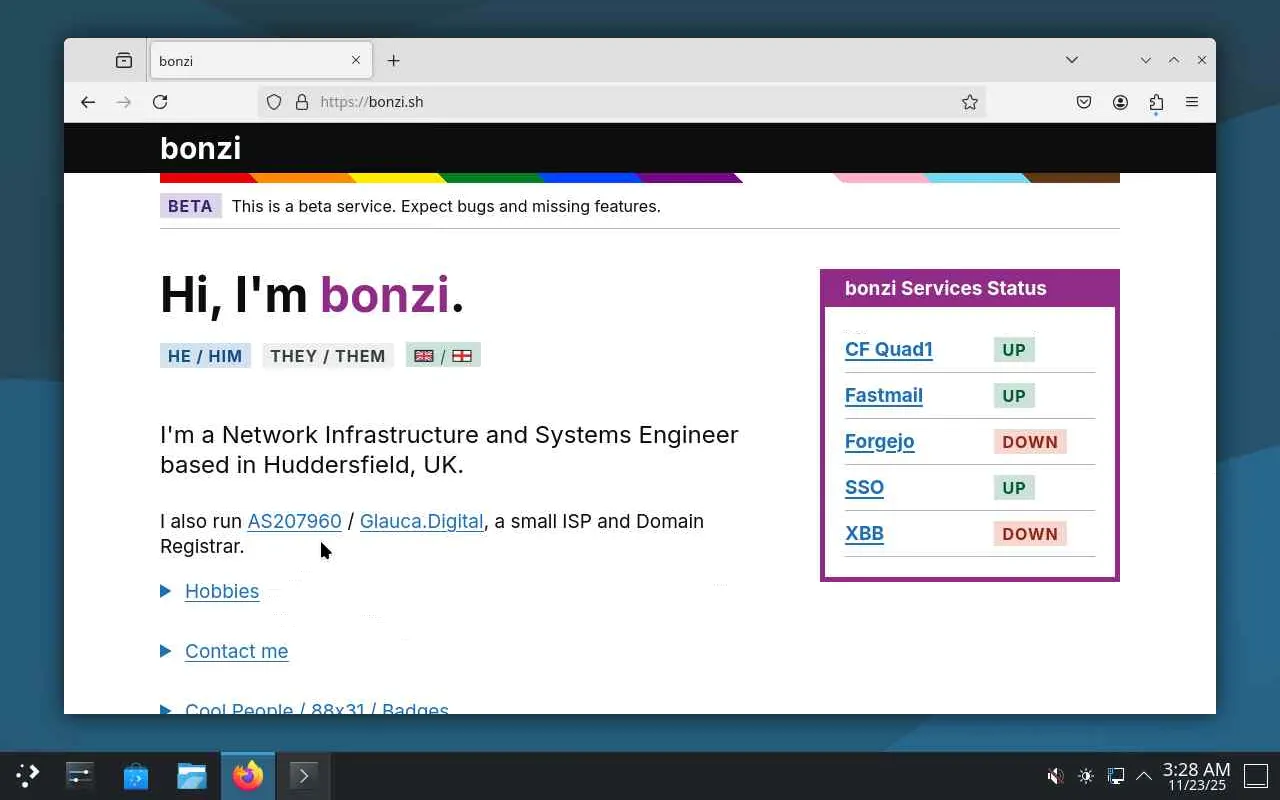This screenshot has width=1280, height=800.
Task: Click the bonzi Services Status heading
Action: [x=946, y=288]
